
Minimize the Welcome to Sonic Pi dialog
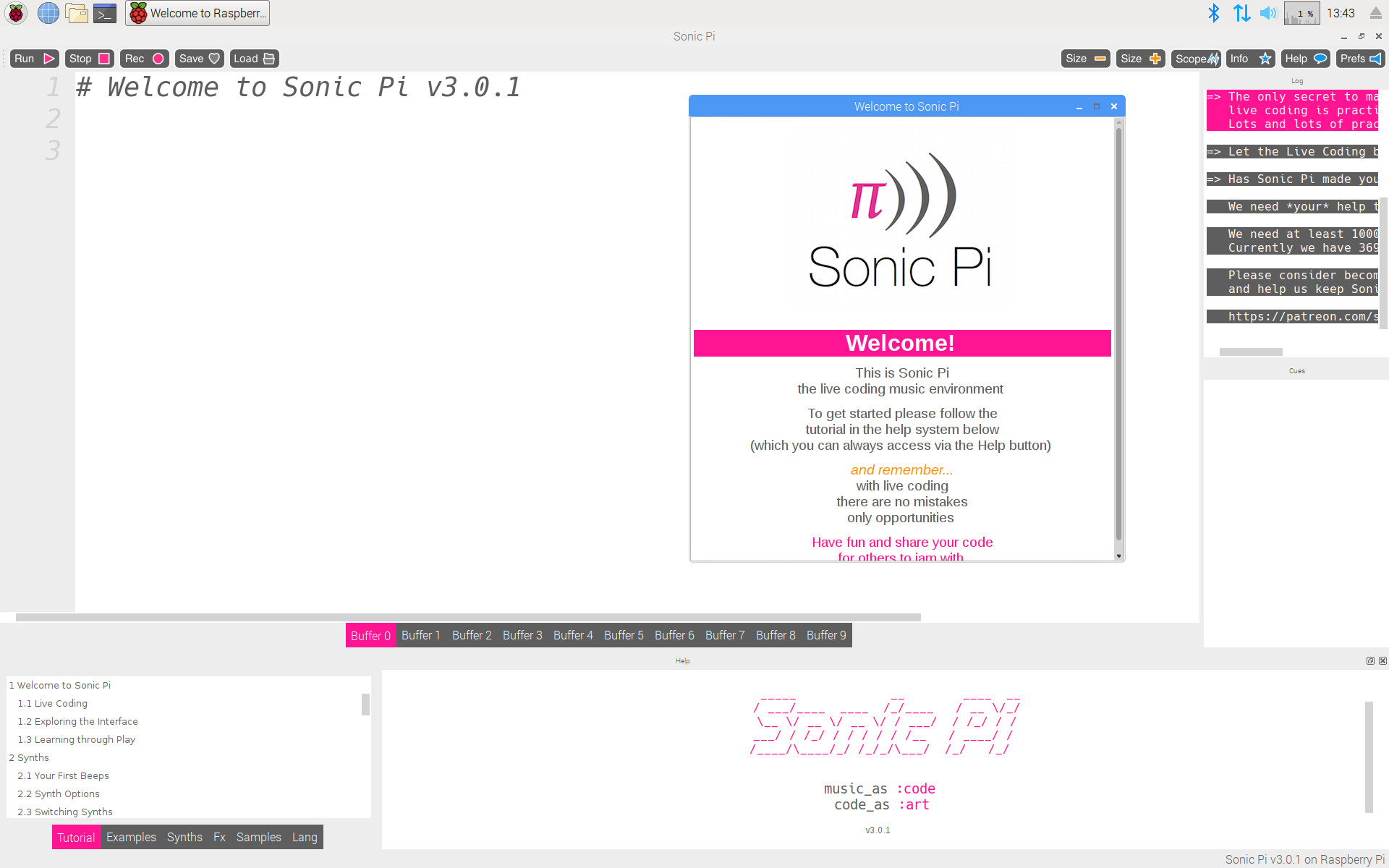tap(1079, 106)
